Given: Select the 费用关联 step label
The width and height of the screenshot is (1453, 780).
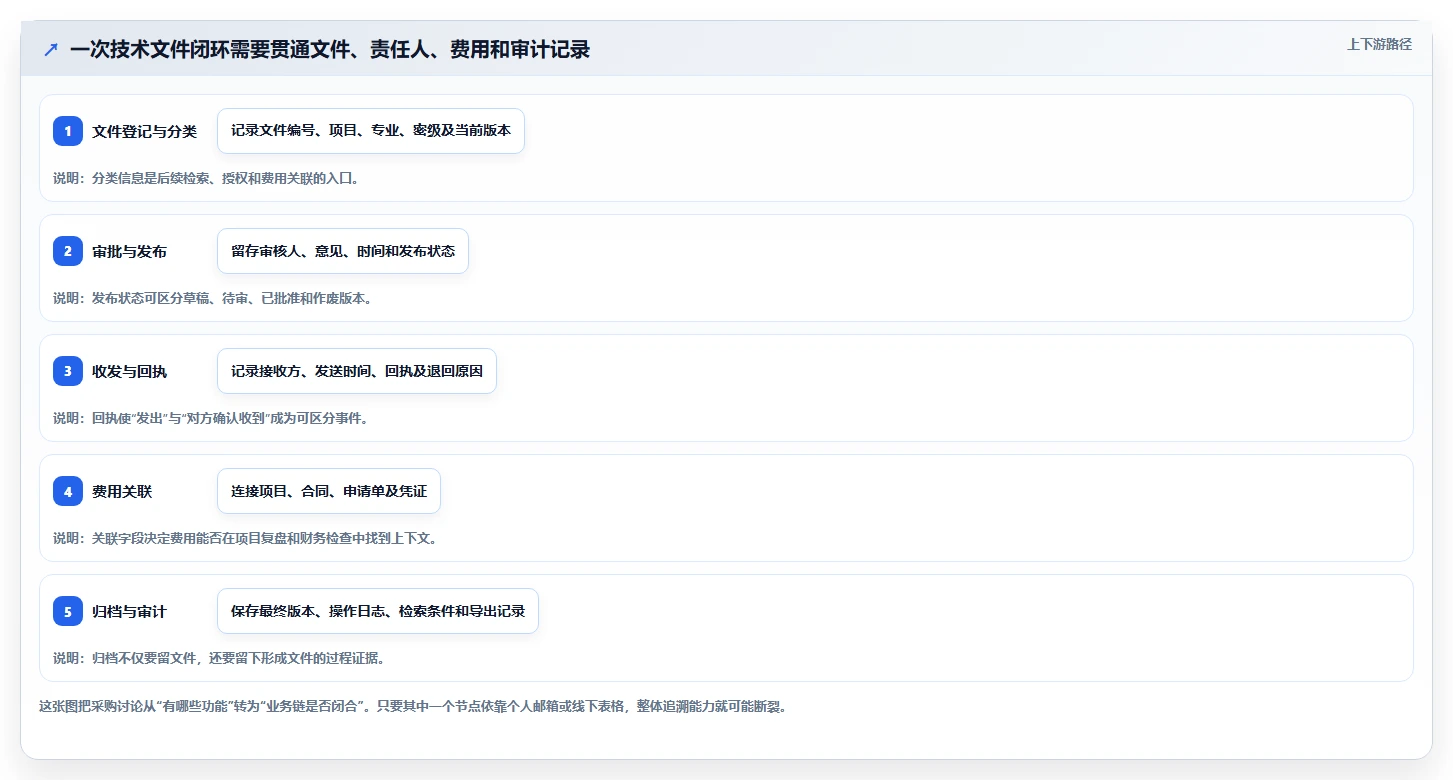Looking at the screenshot, I should [122, 491].
